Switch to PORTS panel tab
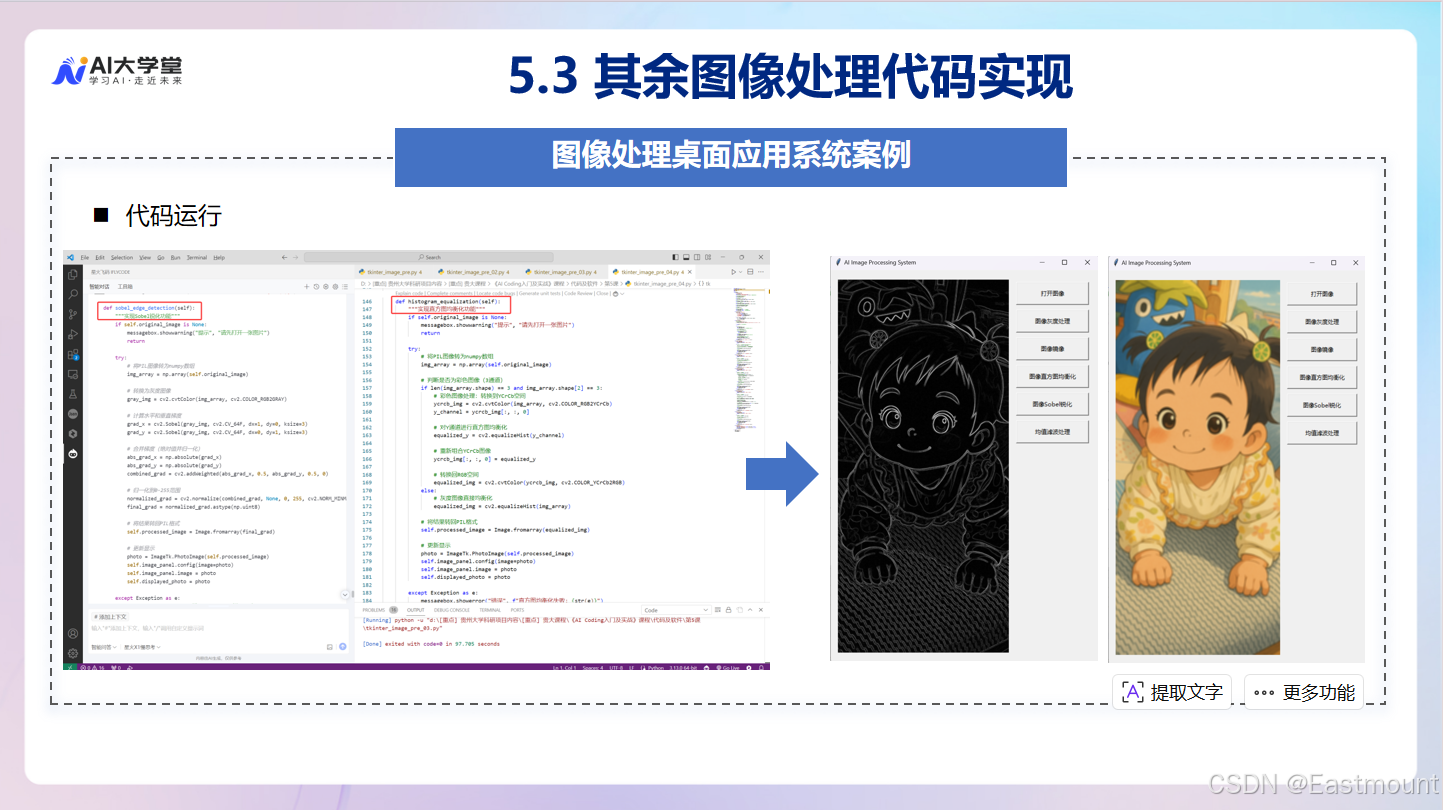The height and width of the screenshot is (810, 1443). coord(517,610)
